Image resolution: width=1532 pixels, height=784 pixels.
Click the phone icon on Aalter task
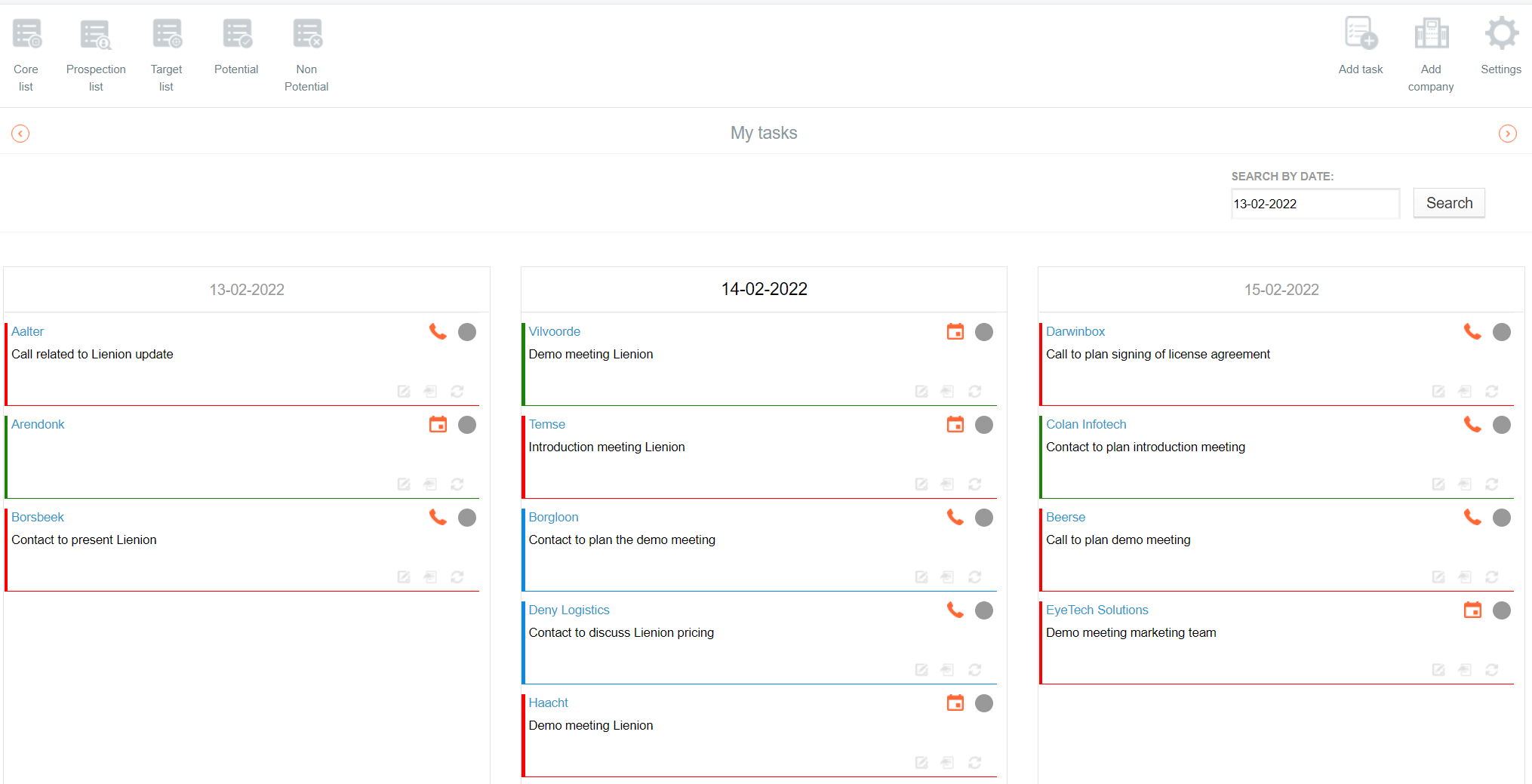click(438, 332)
